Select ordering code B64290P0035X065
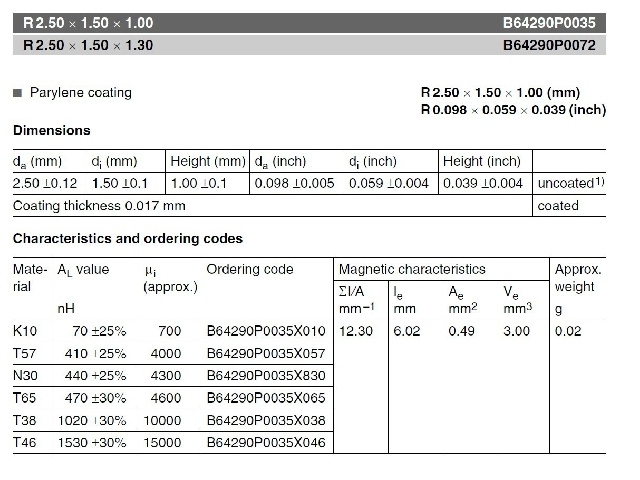The image size is (640, 480). [x=266, y=397]
